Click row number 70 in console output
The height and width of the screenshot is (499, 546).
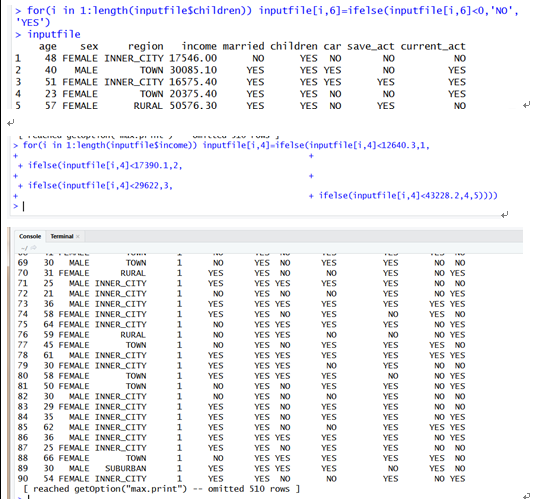tap(23, 273)
